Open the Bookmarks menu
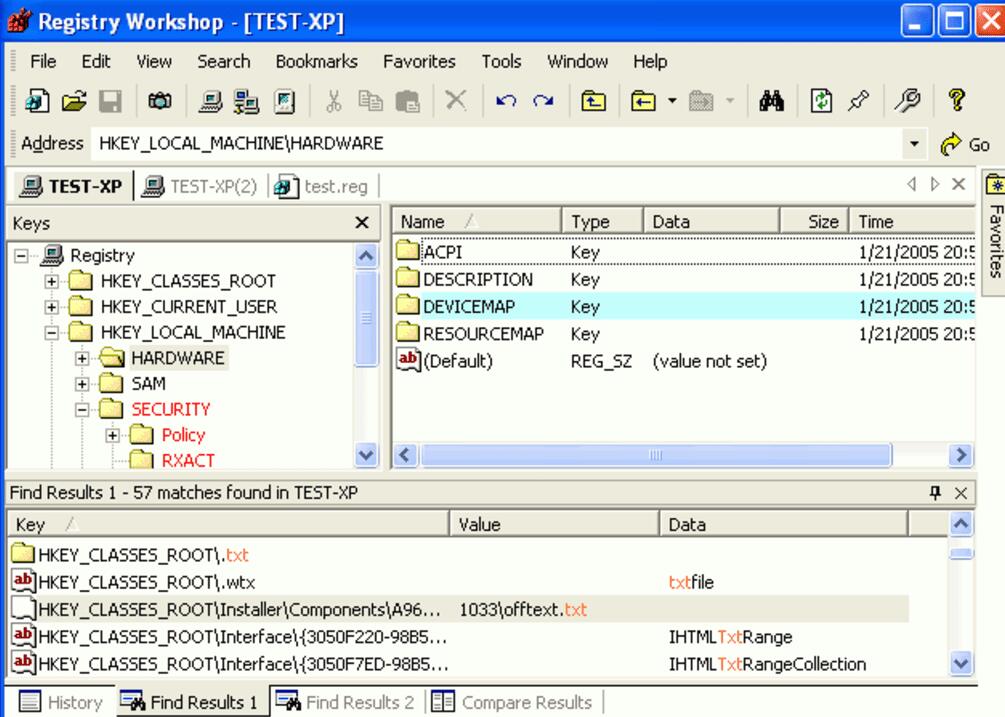The width and height of the screenshot is (1005, 717). (316, 61)
